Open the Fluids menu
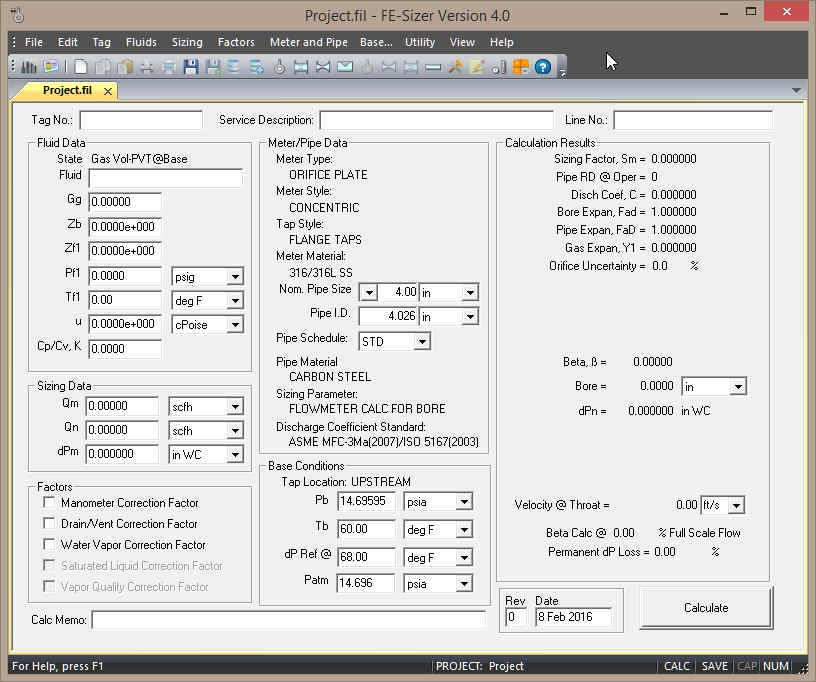This screenshot has height=682, width=816. click(141, 42)
